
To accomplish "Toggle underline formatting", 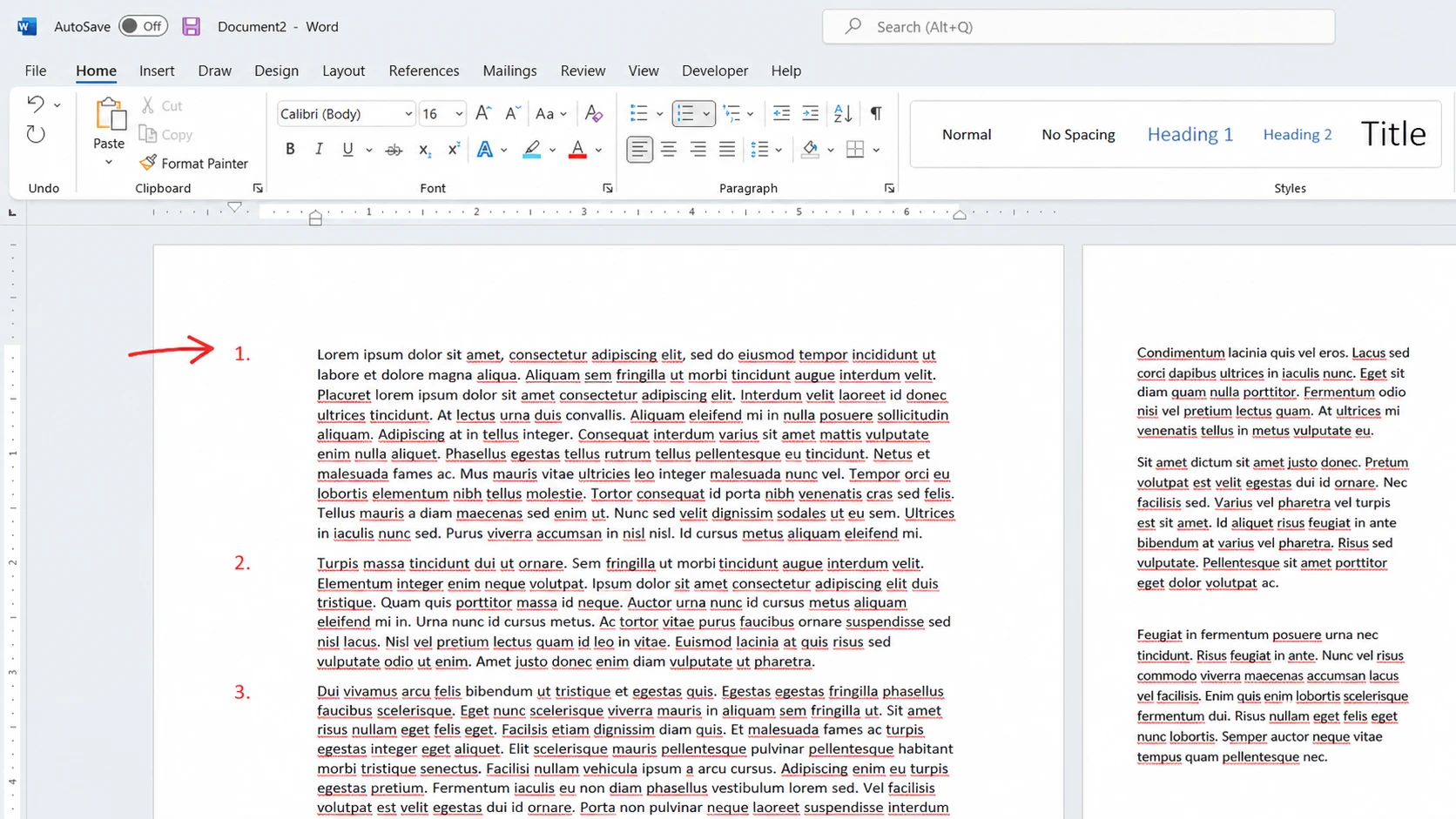I will pos(347,150).
